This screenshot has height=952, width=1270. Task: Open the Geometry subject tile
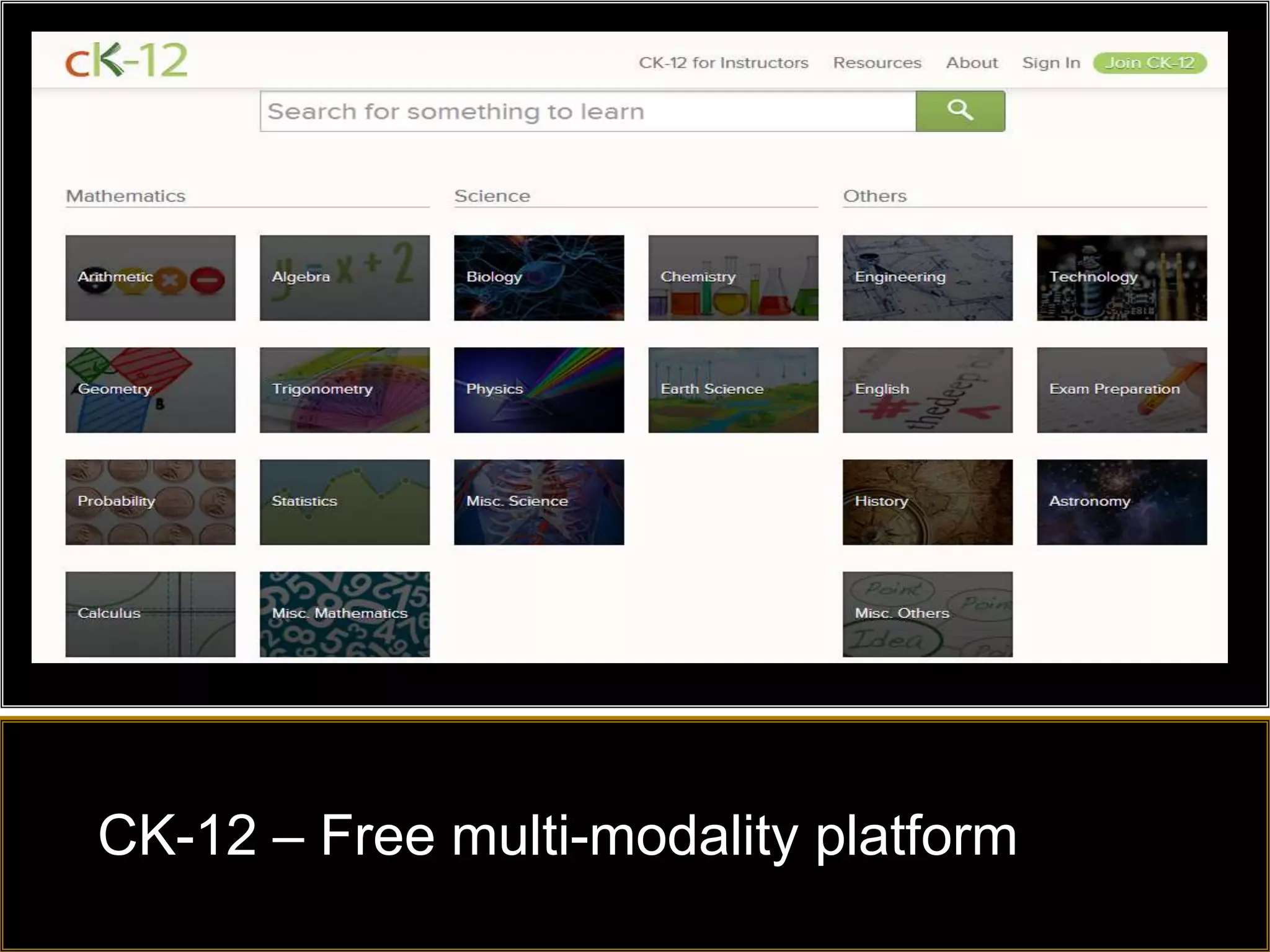click(151, 390)
